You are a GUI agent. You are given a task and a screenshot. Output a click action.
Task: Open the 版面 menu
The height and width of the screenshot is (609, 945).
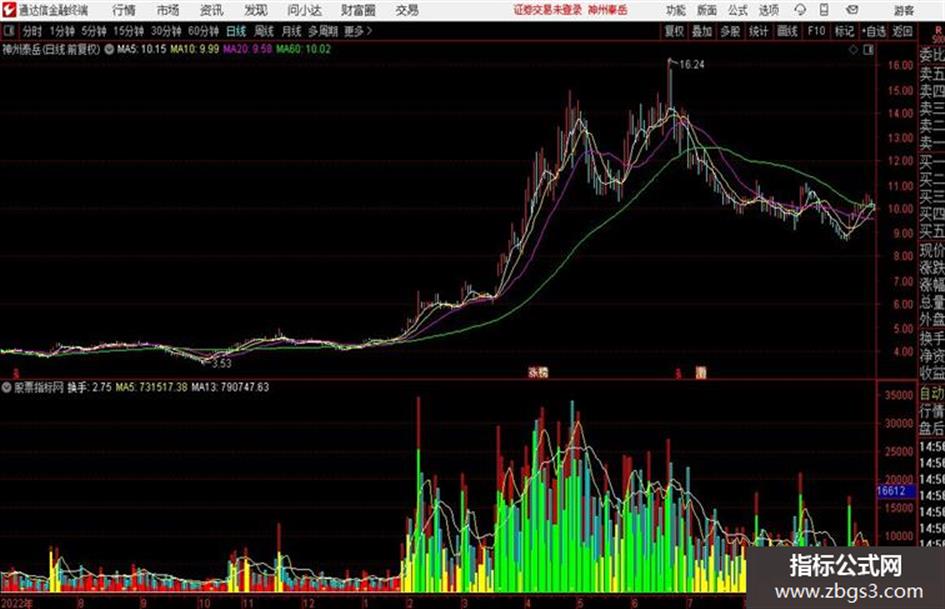pos(707,10)
